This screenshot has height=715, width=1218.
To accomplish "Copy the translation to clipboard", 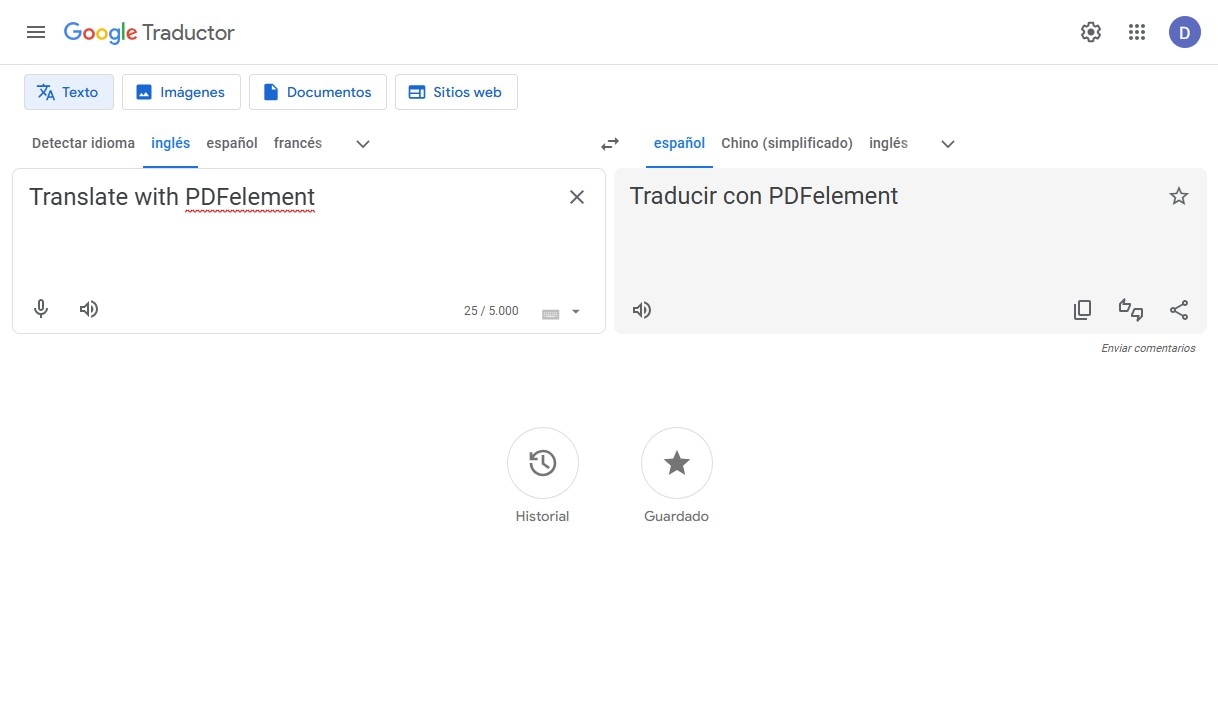I will click(1082, 310).
